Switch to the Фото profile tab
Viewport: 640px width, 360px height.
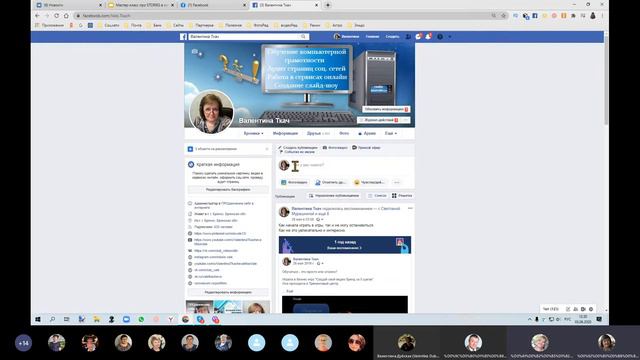(x=344, y=133)
